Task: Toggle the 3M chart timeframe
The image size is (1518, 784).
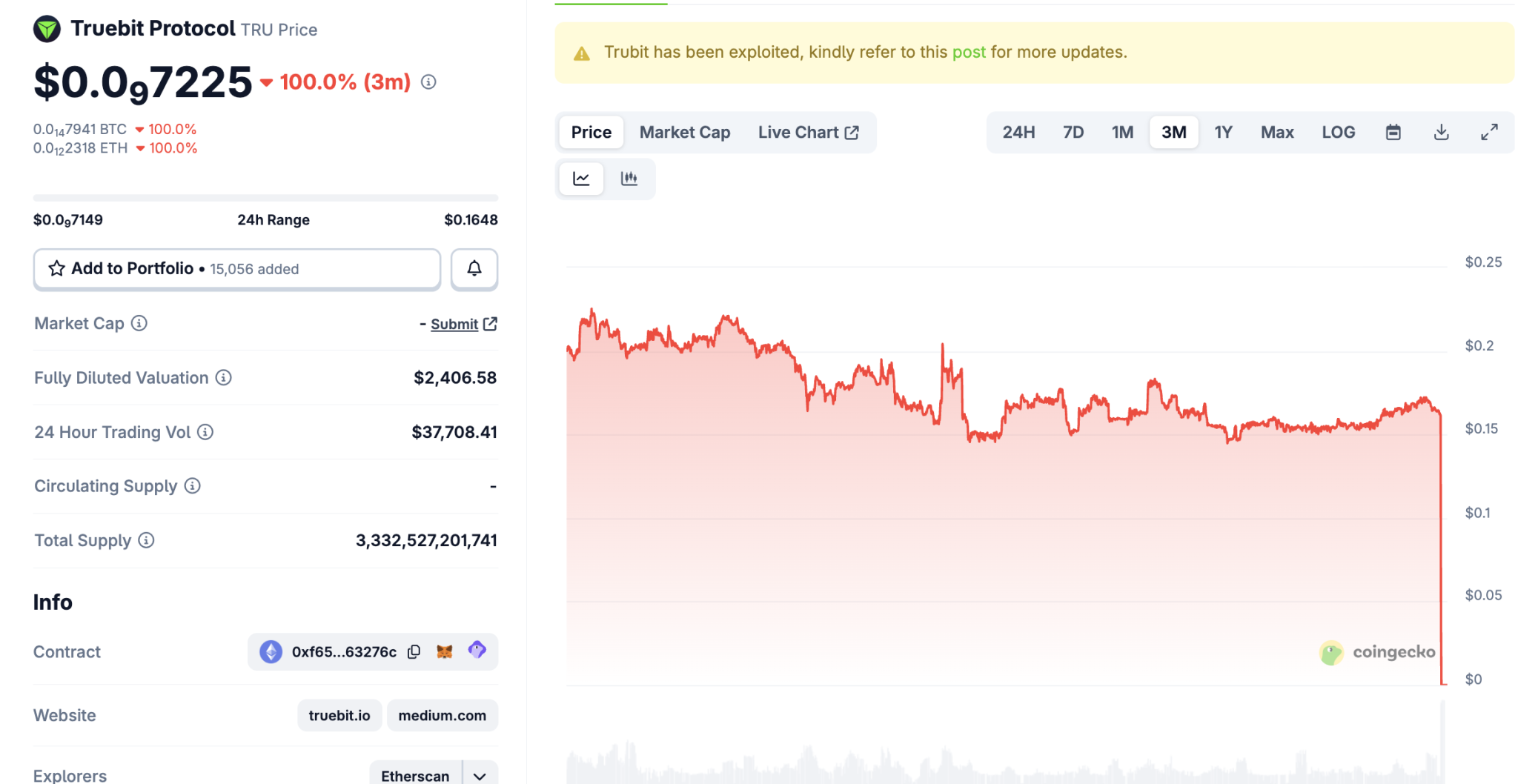Action: [x=1173, y=132]
